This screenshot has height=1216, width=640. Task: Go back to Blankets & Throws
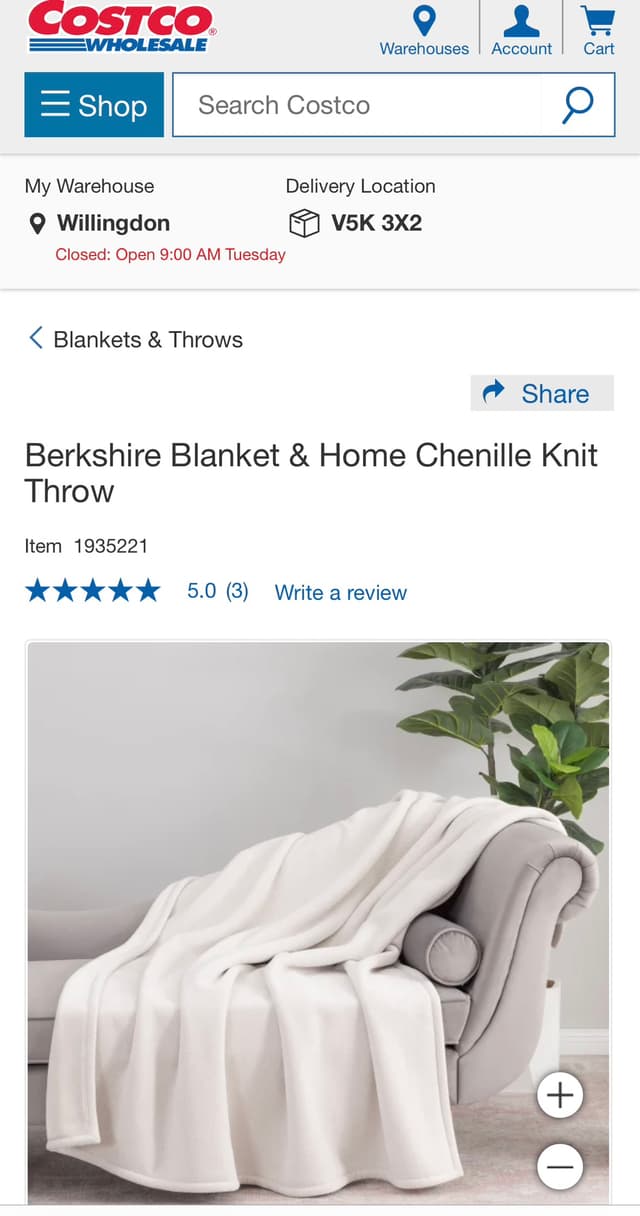[x=148, y=340]
